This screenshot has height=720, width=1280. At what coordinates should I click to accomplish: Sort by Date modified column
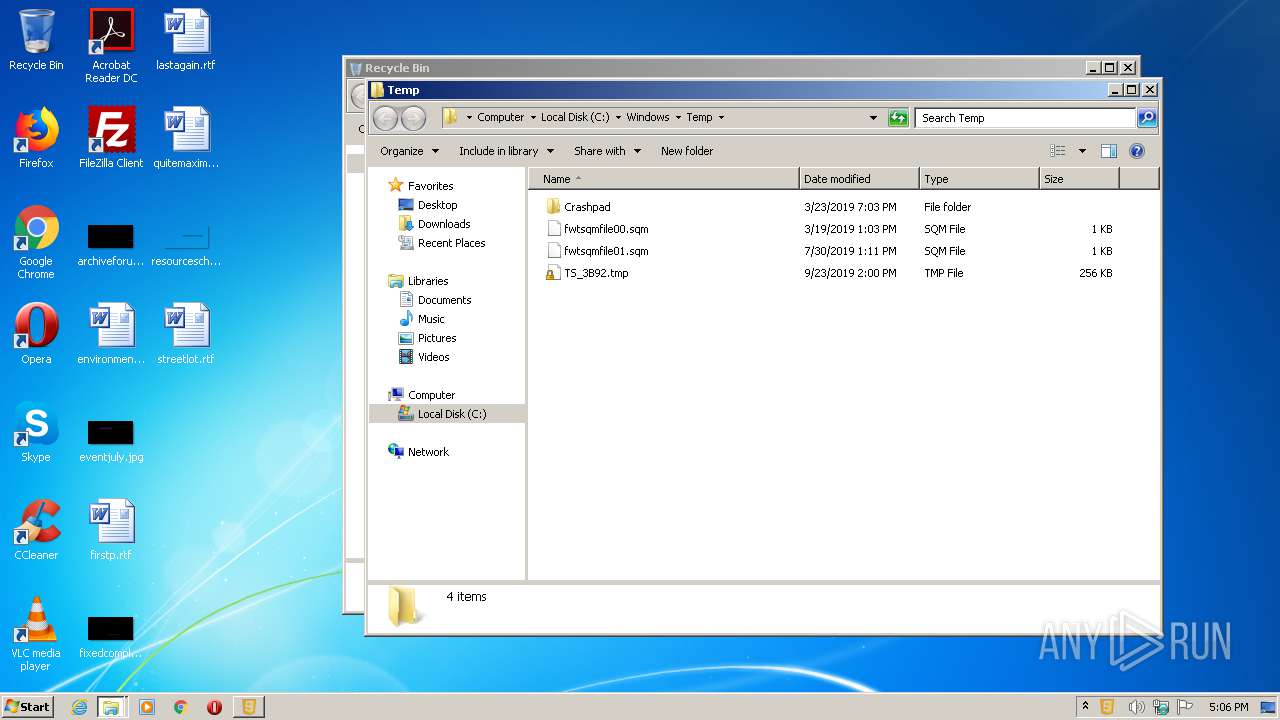859,179
